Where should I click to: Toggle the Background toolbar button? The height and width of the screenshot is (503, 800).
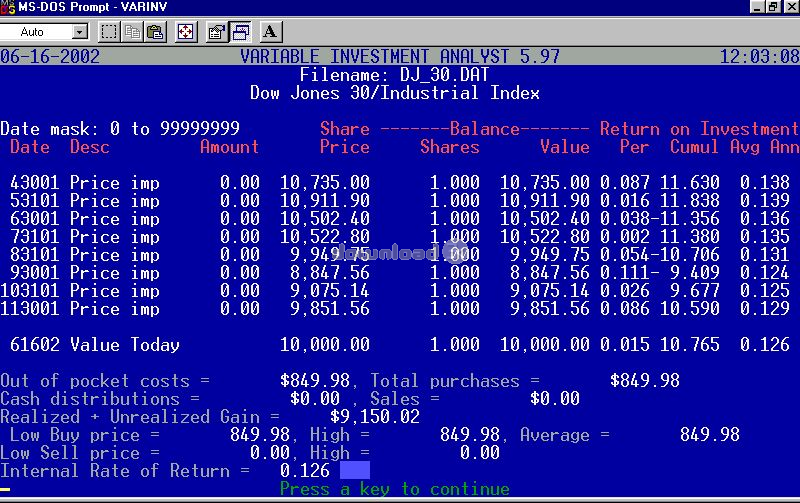point(240,32)
